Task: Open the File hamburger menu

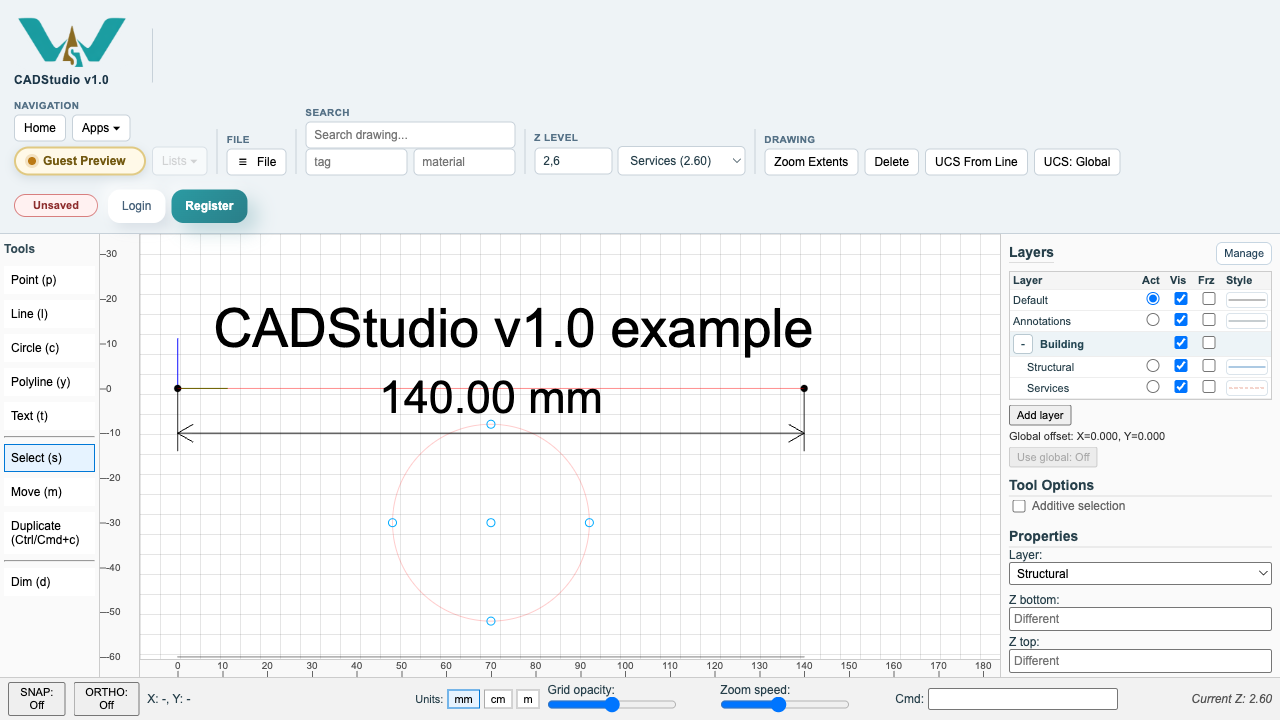Action: [x=257, y=162]
